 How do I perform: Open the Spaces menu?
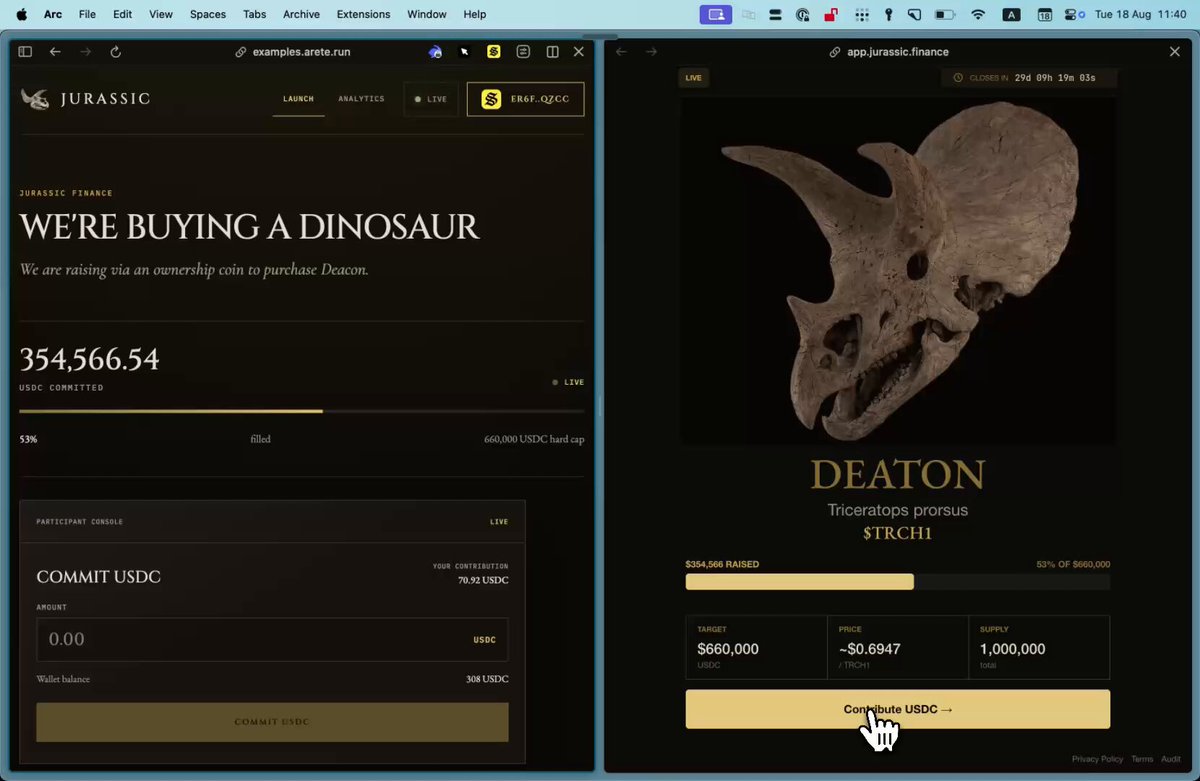[x=208, y=14]
